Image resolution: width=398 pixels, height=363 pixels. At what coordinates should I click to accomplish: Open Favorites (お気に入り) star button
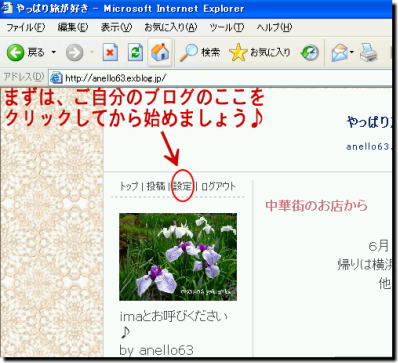tap(260, 52)
